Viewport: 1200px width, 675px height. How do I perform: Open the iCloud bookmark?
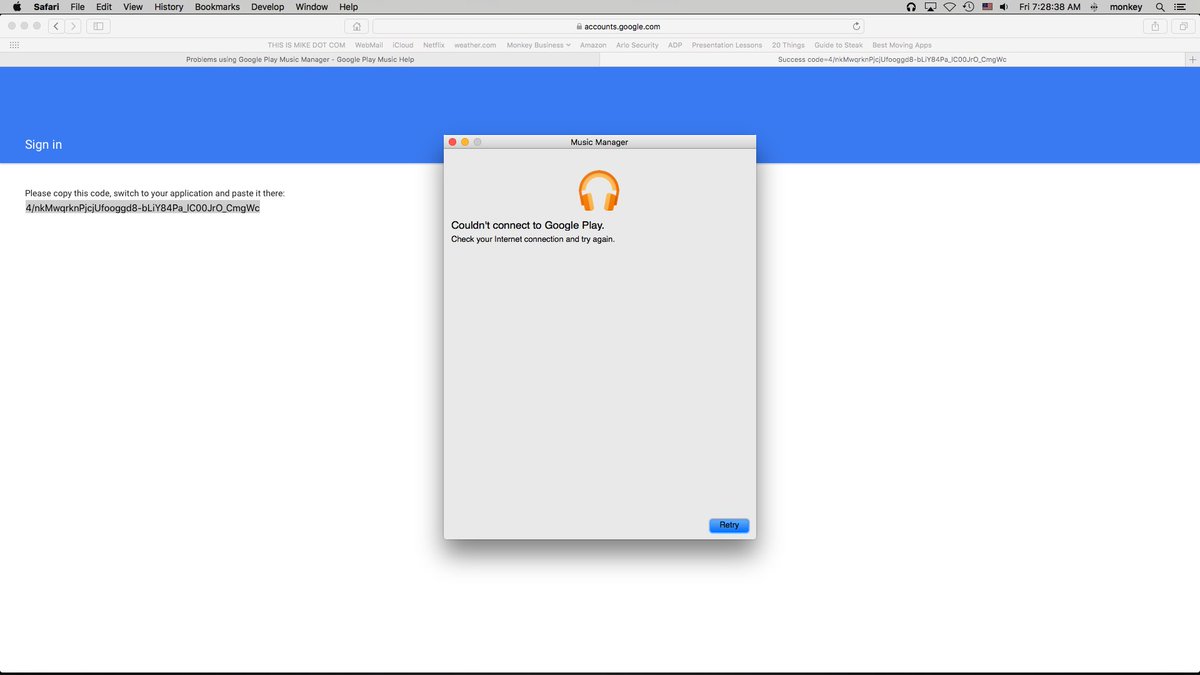(x=403, y=45)
